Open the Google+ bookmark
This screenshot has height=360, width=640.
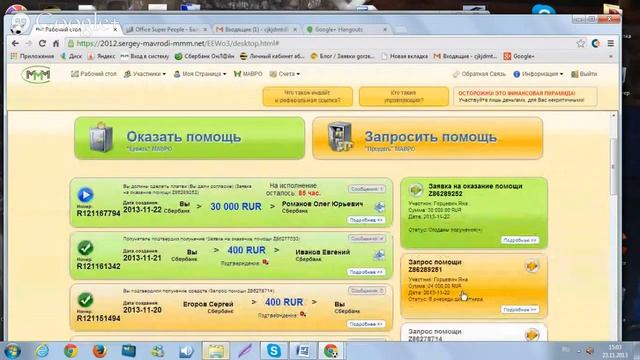point(519,56)
